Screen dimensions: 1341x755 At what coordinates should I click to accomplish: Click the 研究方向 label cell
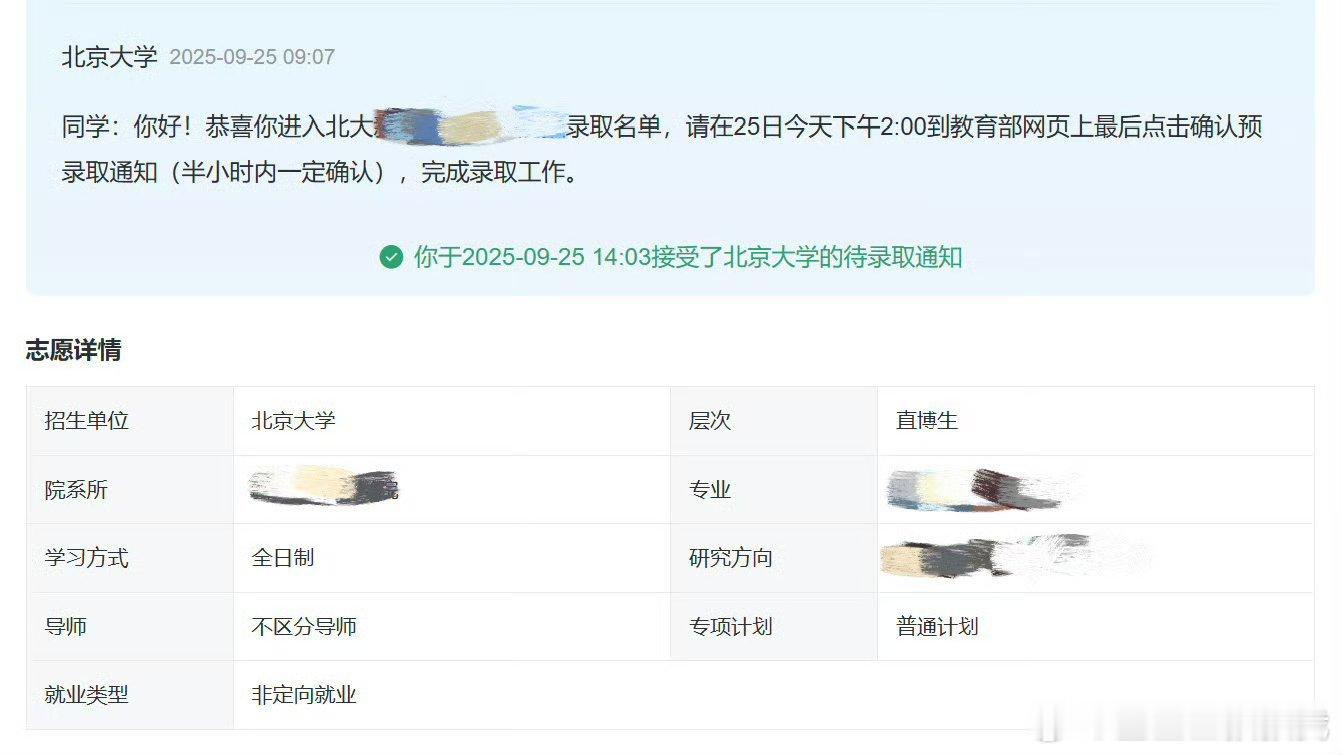(774, 558)
